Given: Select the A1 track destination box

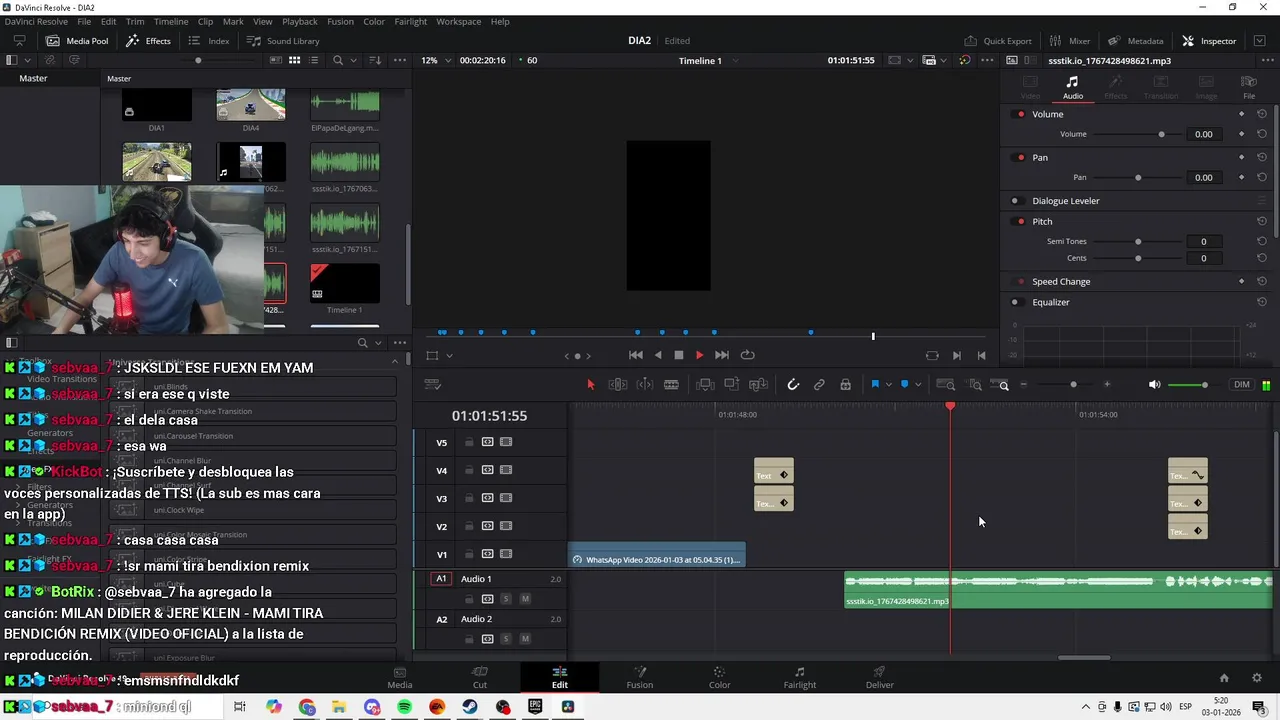Looking at the screenshot, I should coord(441,579).
